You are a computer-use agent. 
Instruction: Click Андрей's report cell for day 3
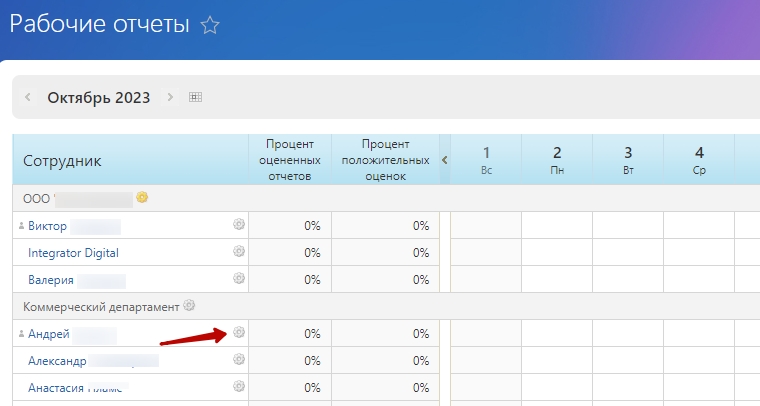click(x=628, y=333)
